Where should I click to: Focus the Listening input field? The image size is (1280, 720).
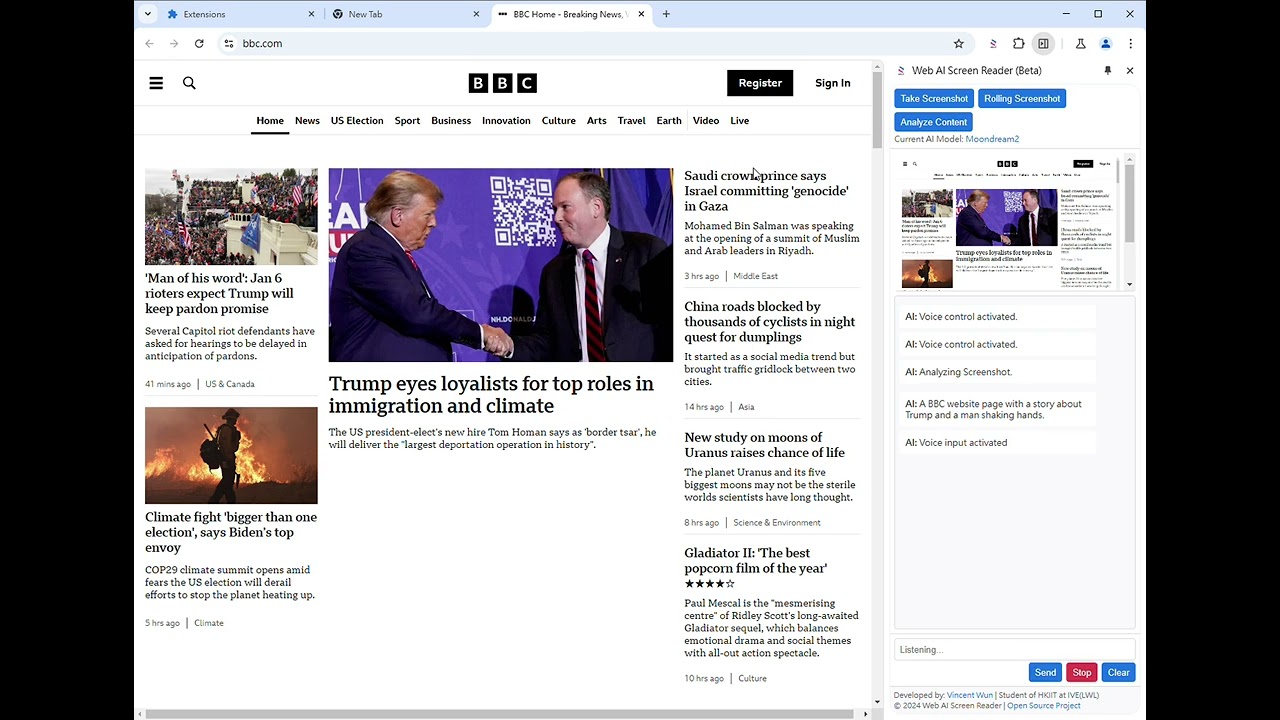click(x=1014, y=650)
